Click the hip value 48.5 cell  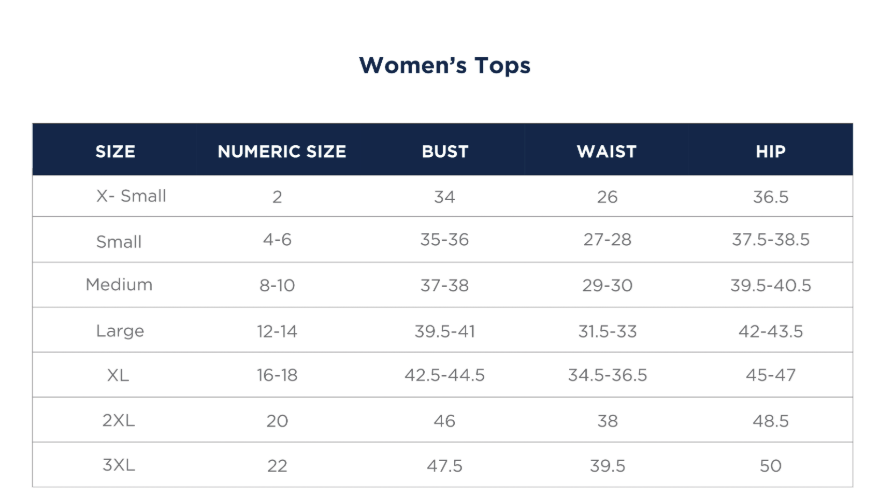[771, 421]
